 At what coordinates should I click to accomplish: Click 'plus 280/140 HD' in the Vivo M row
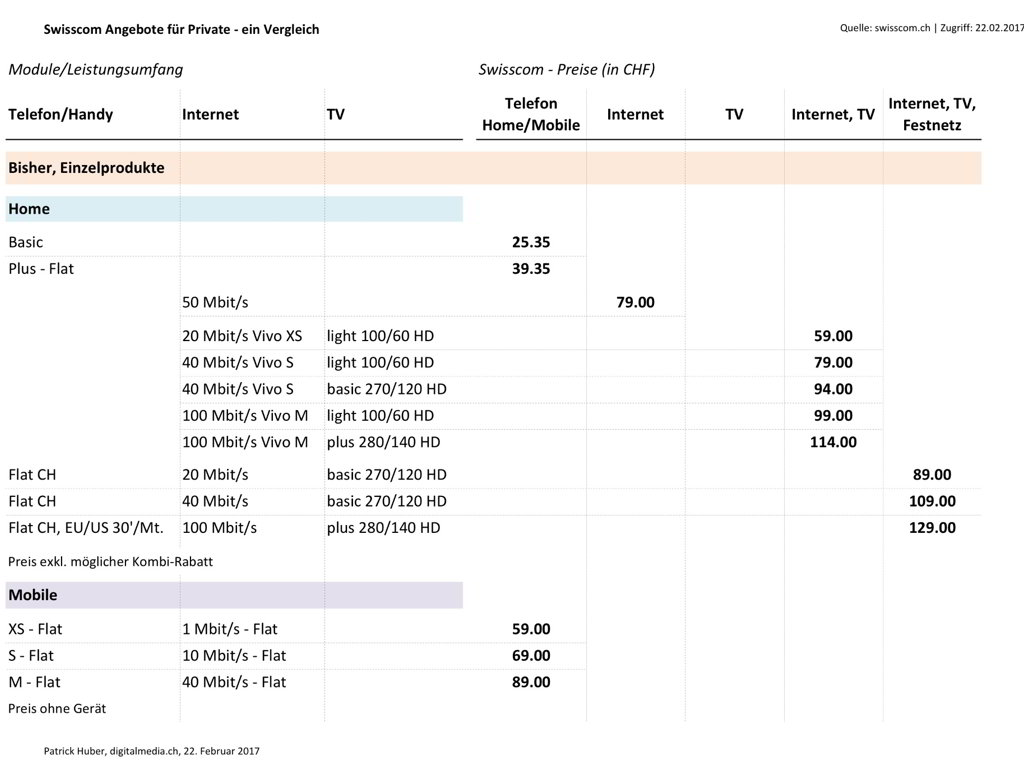383,442
